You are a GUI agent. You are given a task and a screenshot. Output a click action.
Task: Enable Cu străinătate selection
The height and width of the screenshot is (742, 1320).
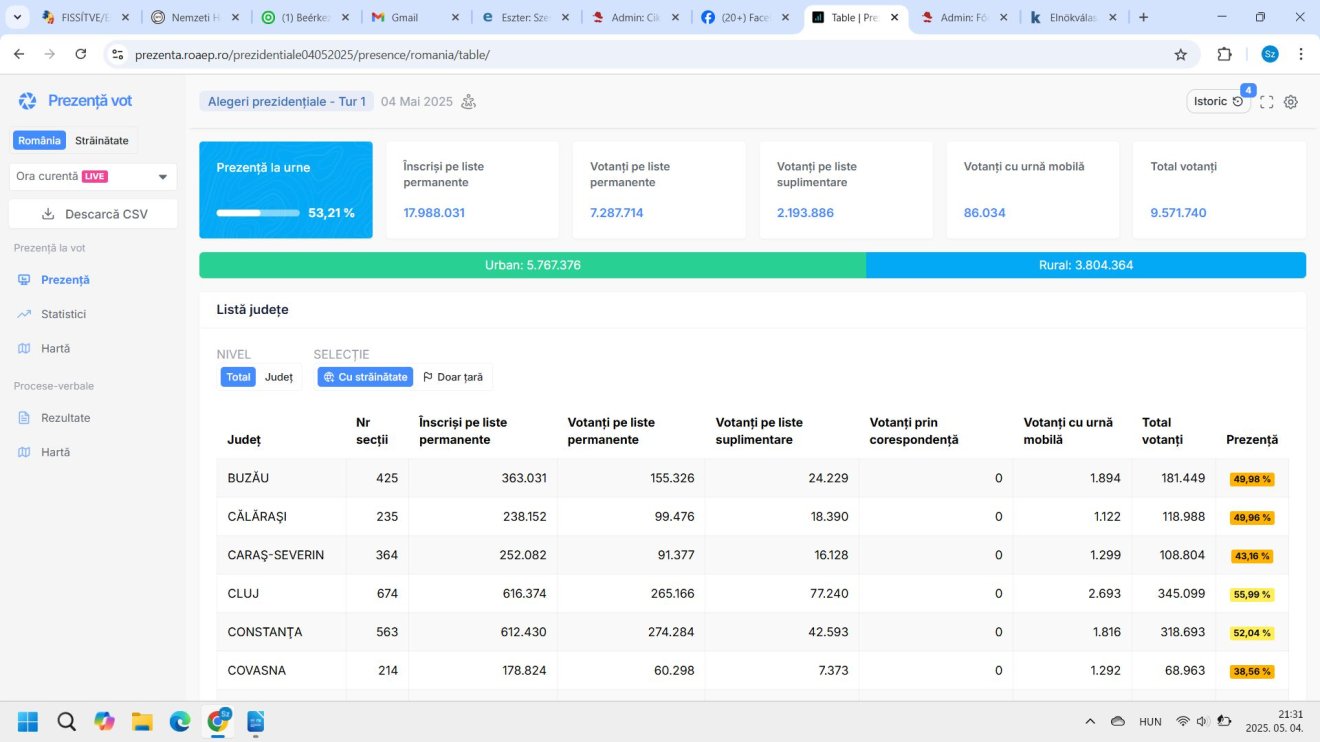coord(365,377)
